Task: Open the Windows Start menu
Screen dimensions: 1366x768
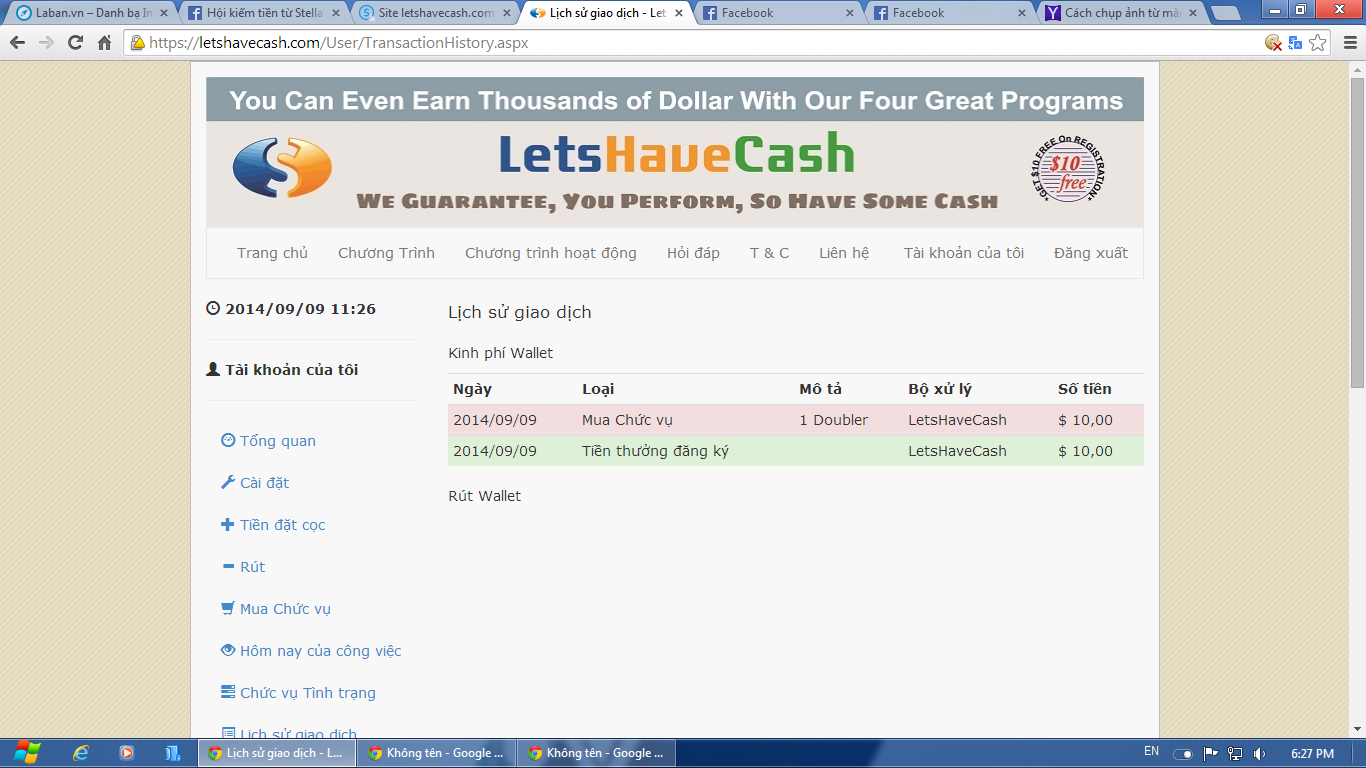Action: coord(27,753)
